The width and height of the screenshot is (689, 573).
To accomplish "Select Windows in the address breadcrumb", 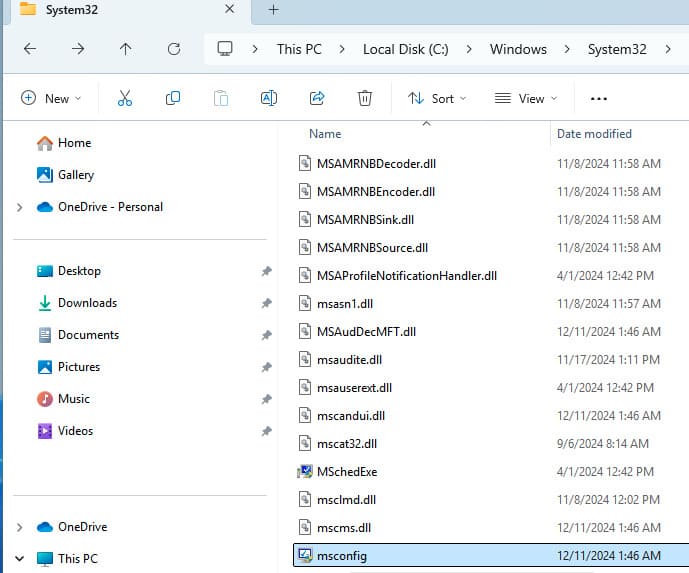I will click(518, 49).
